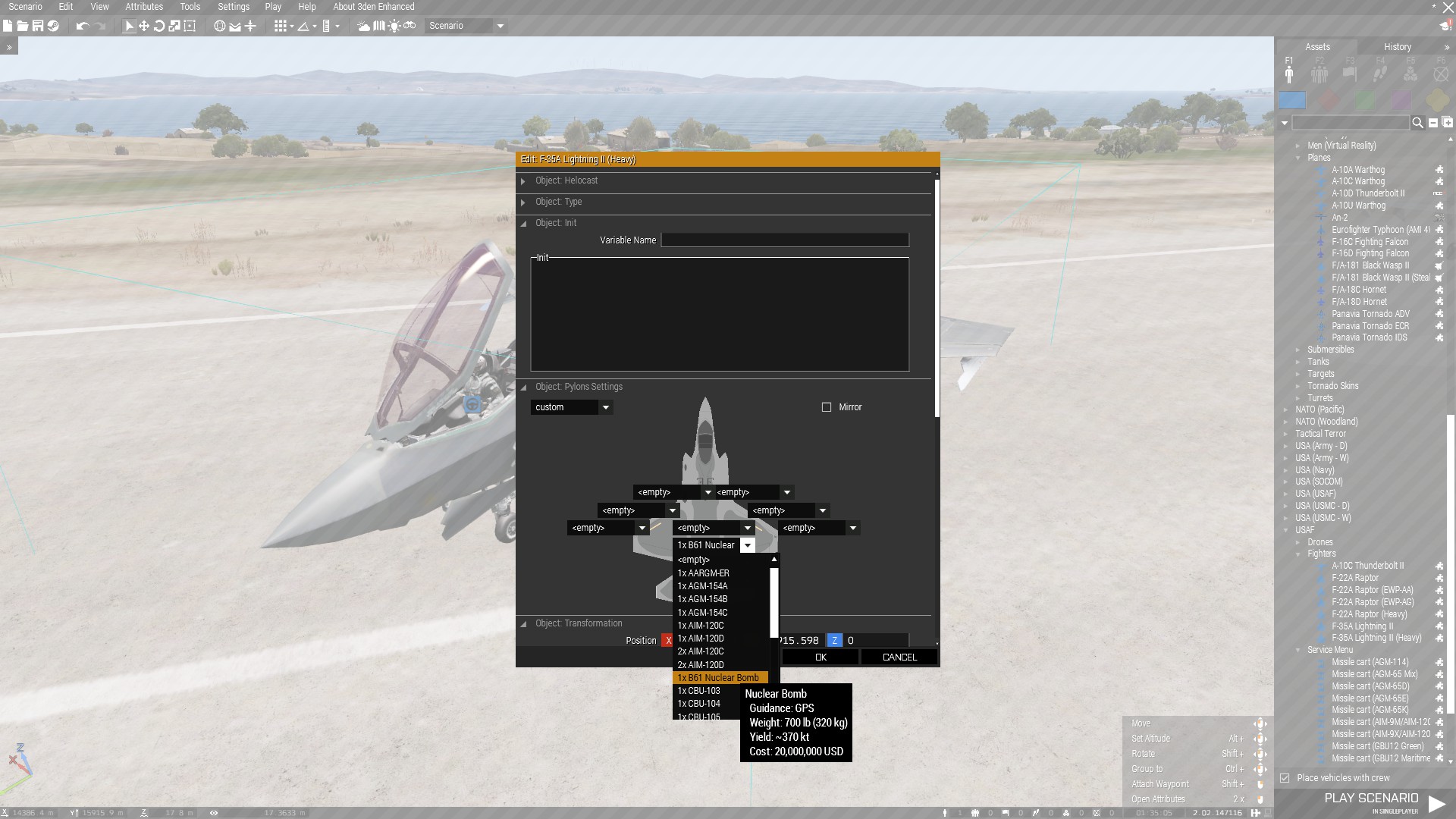The height and width of the screenshot is (819, 1456).
Task: Switch to Groups (F2) asset mode
Action: coord(1319,74)
